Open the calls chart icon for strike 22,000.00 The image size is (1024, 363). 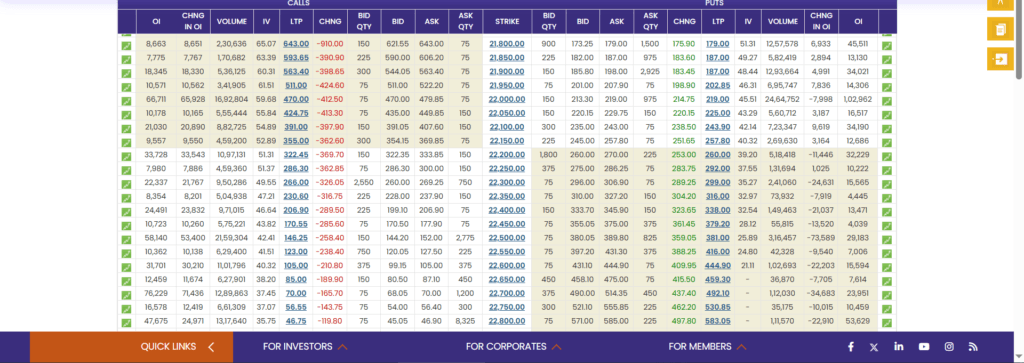point(126,100)
